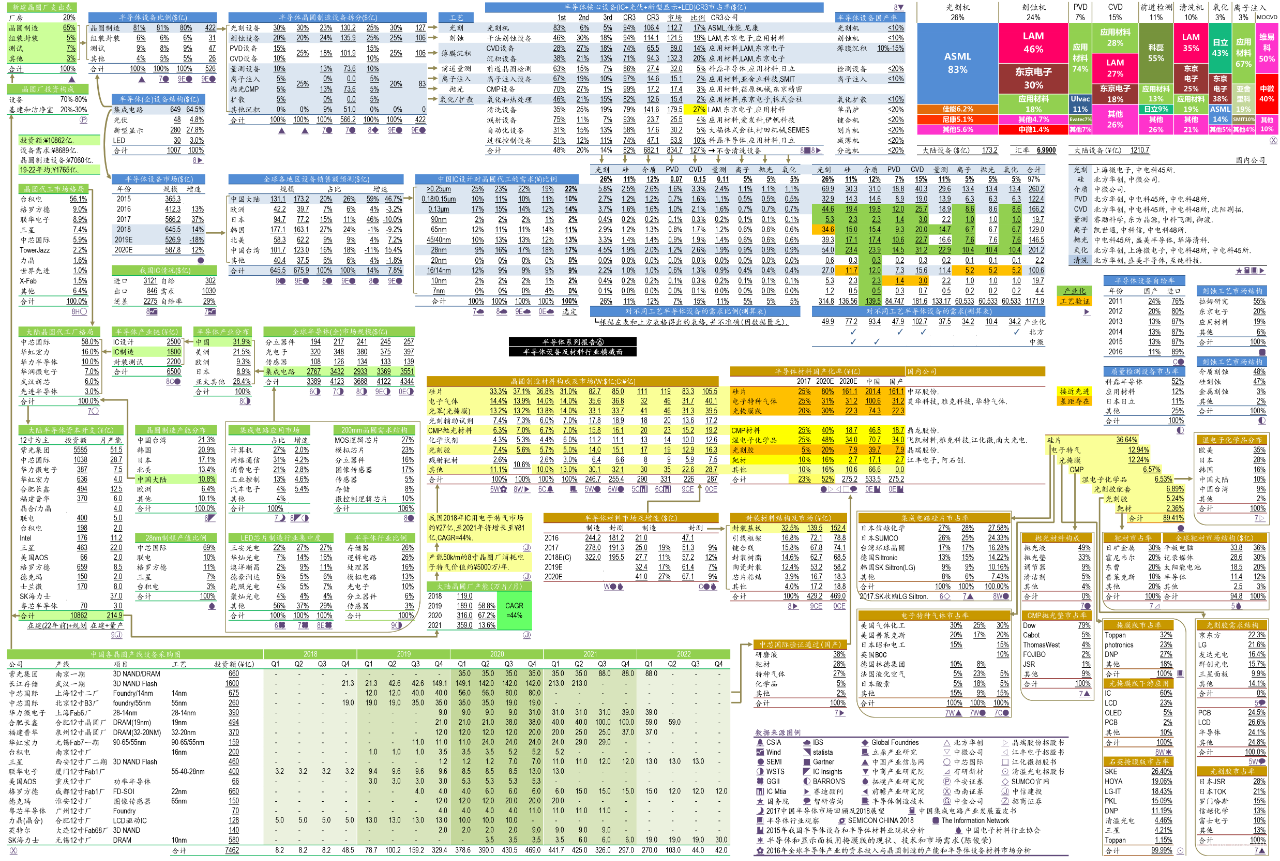
Task: Click the (P) source marker under 晶圆厂投资构成
Action: pyautogui.click(x=83, y=120)
